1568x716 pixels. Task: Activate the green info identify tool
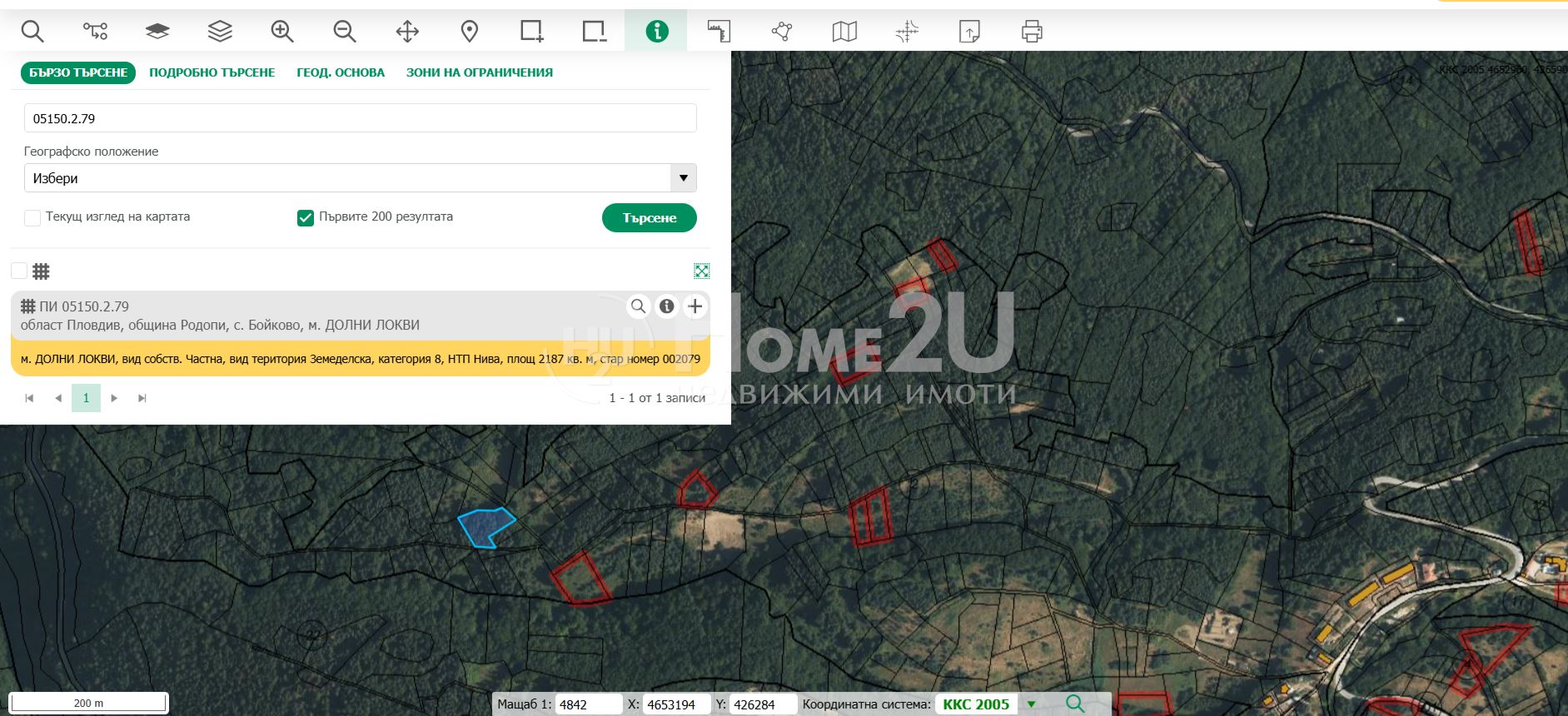[656, 32]
